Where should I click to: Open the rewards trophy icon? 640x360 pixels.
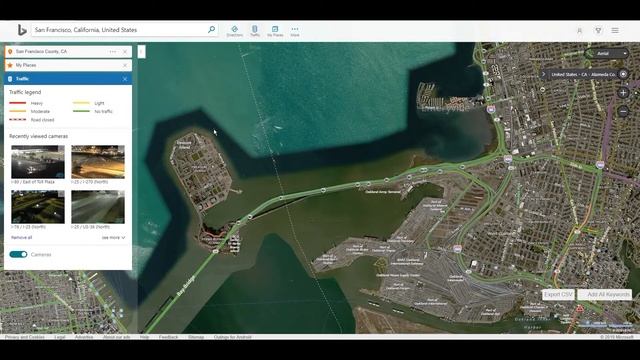click(598, 30)
